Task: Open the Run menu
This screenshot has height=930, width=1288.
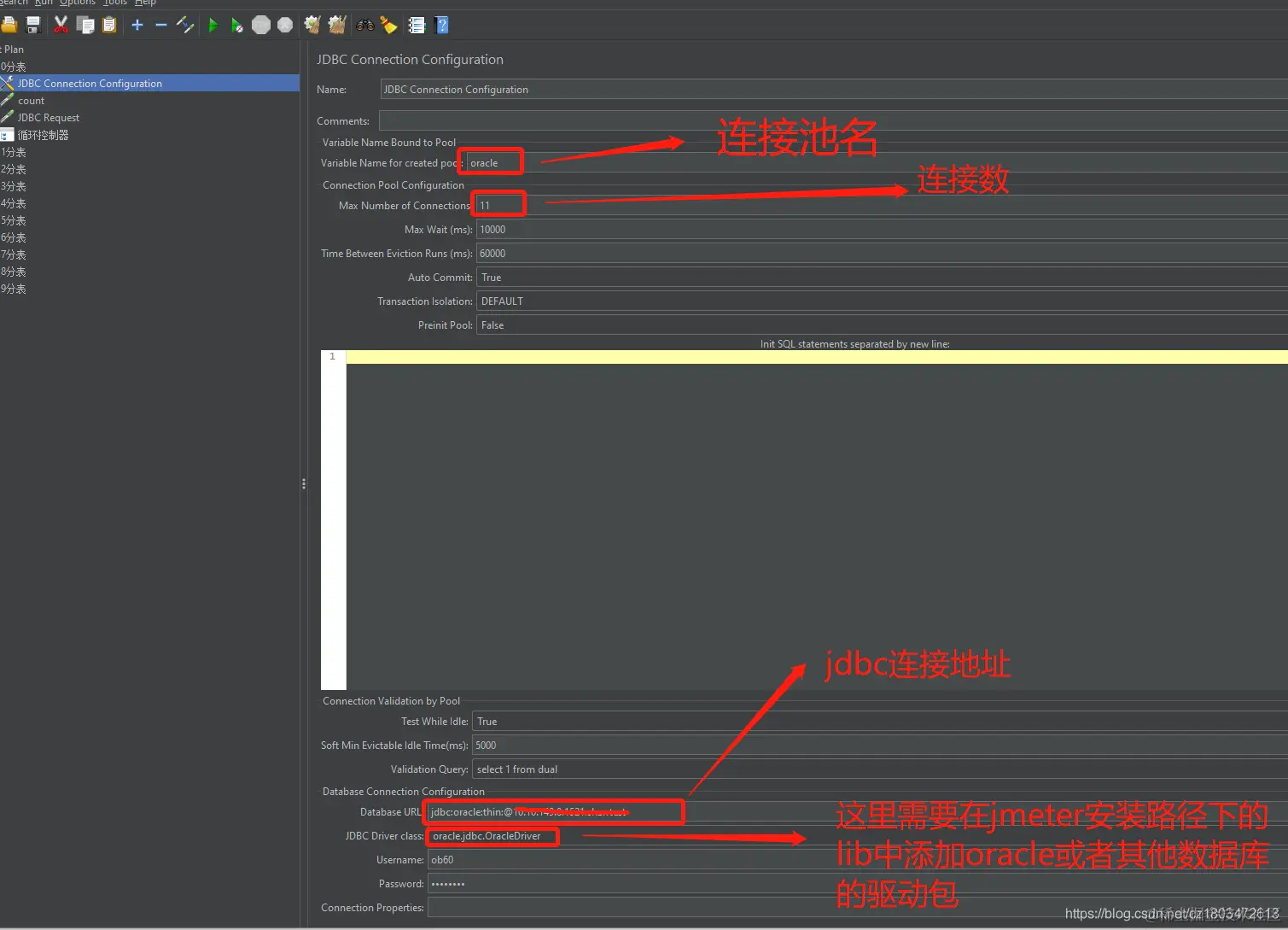Action: [44, 3]
